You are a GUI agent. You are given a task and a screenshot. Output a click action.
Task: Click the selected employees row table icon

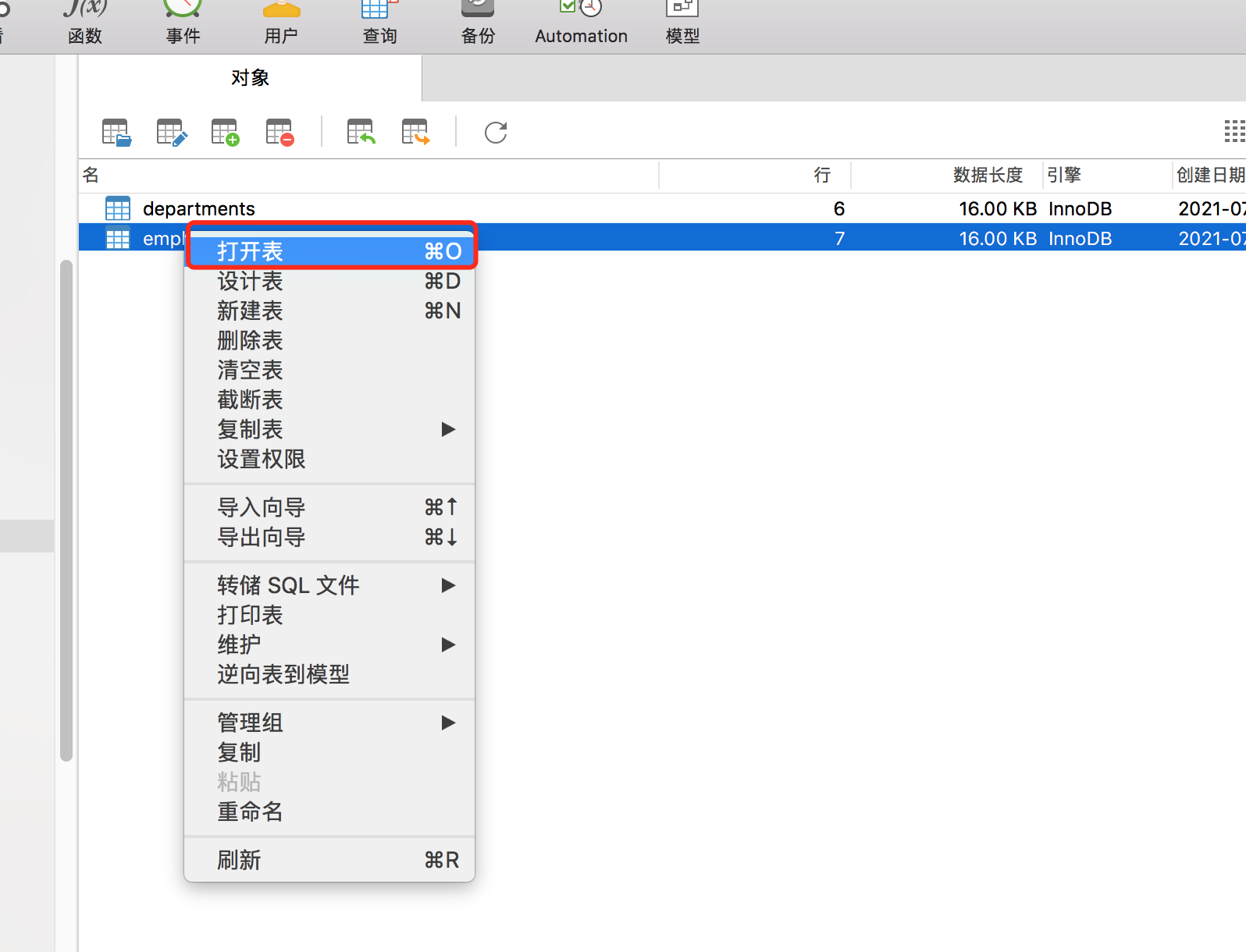[118, 238]
